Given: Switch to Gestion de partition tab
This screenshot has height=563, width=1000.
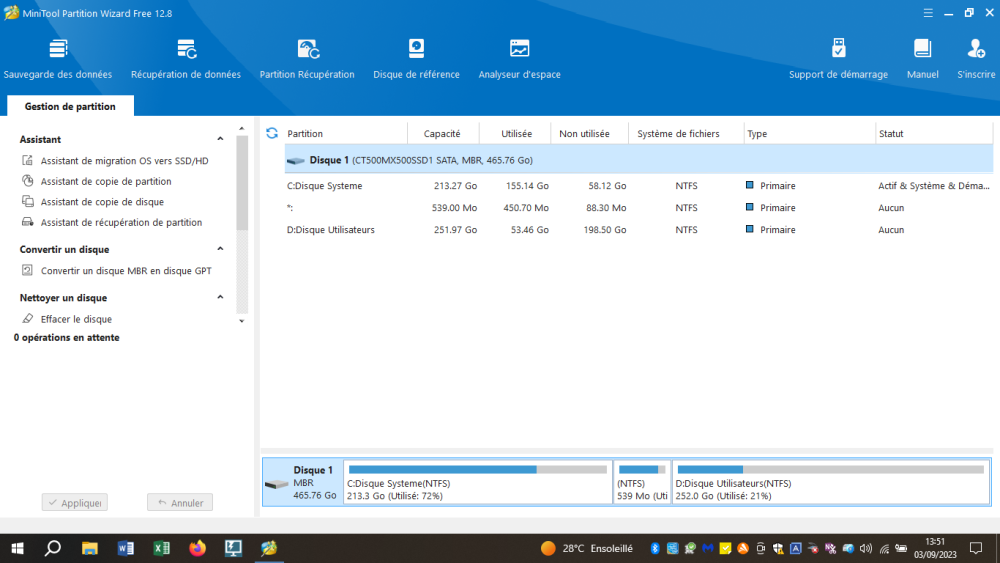Looking at the screenshot, I should [x=70, y=106].
